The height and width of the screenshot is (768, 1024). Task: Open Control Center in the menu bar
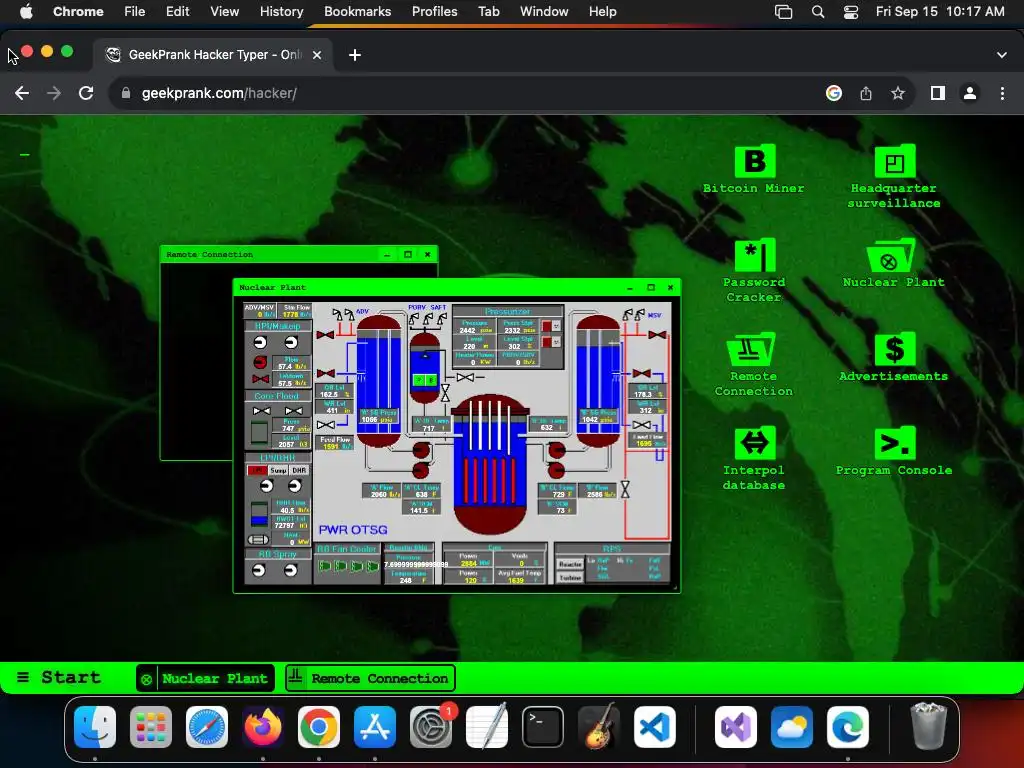coord(850,12)
